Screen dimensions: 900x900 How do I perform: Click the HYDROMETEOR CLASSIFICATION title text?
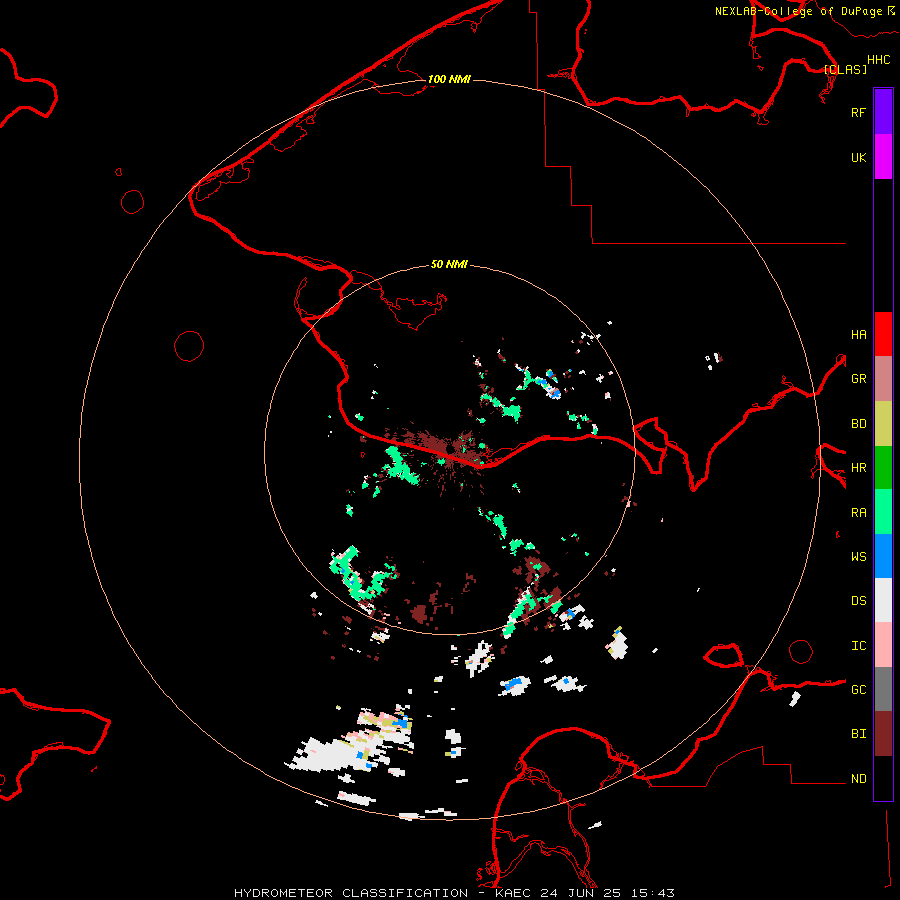click(351, 893)
